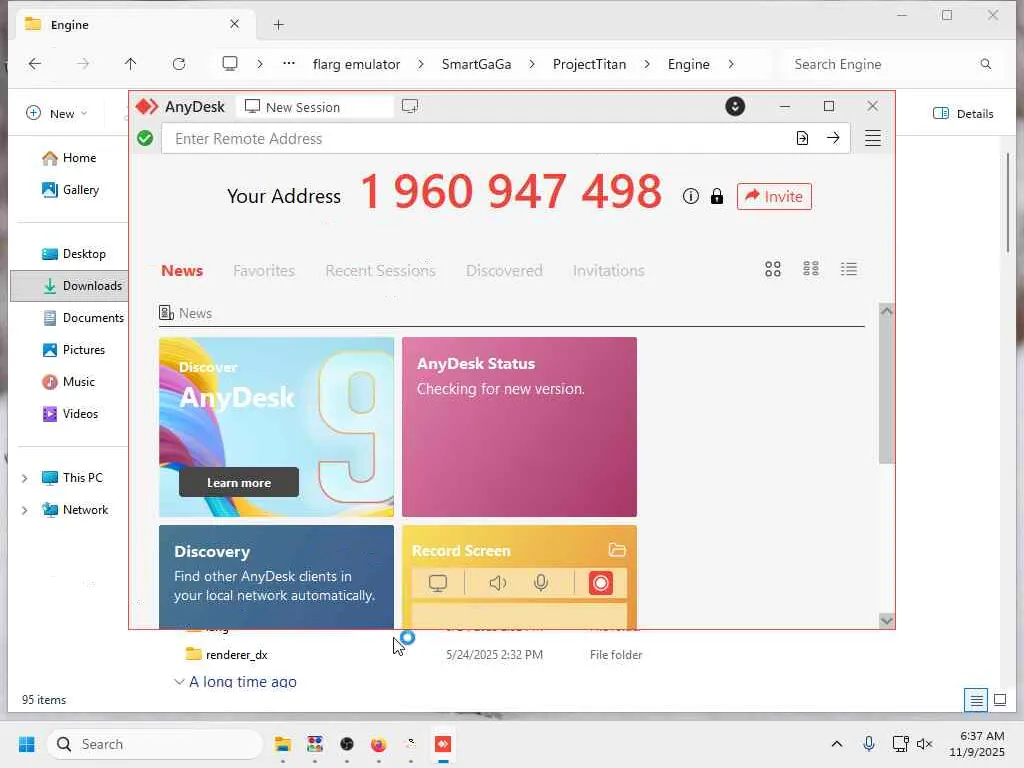This screenshot has width=1024, height=768.
Task: Click Learn more on Discover AnyDesk card
Action: 239,483
